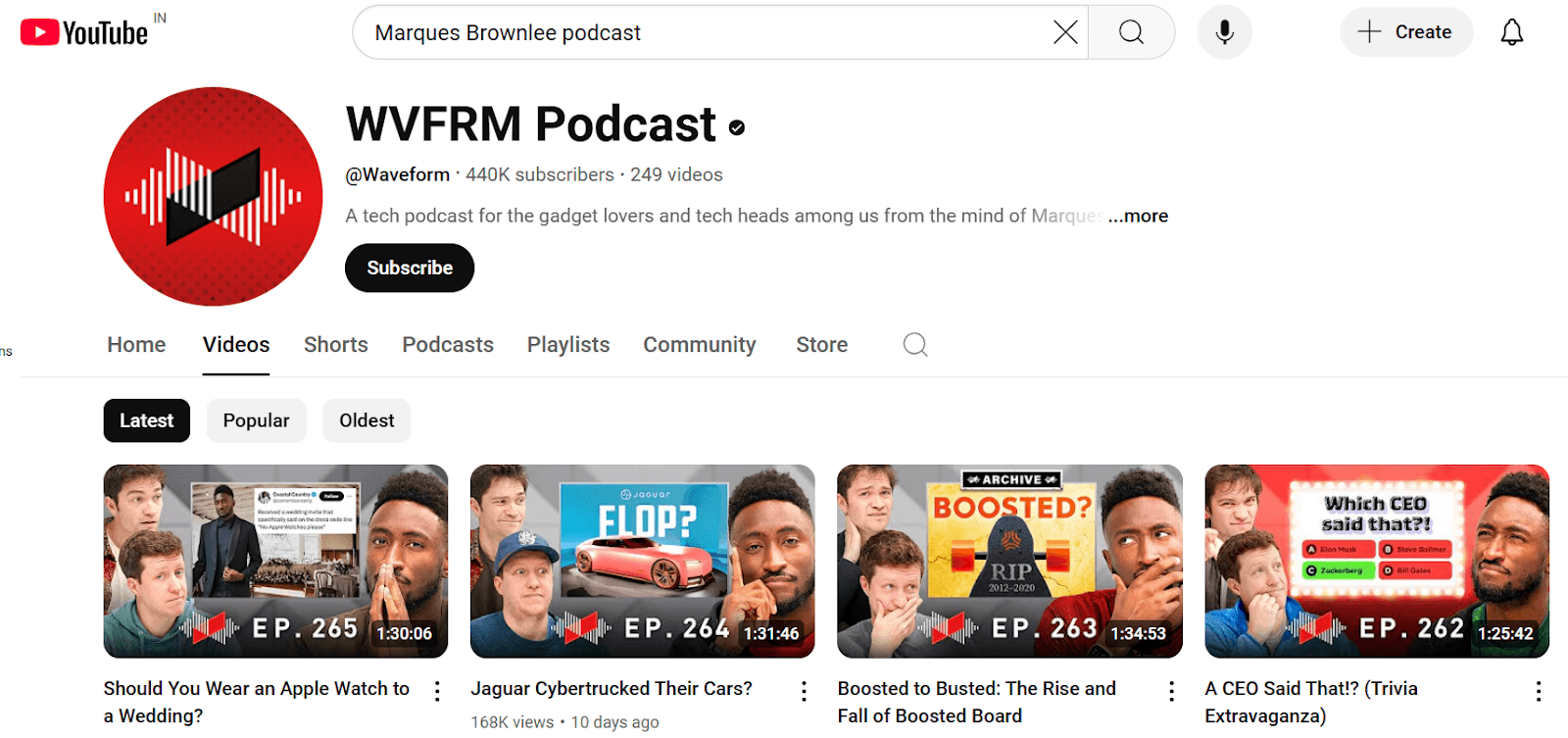Sort videos by Oldest
Viewport: 1568px width, 738px height.
click(x=367, y=420)
